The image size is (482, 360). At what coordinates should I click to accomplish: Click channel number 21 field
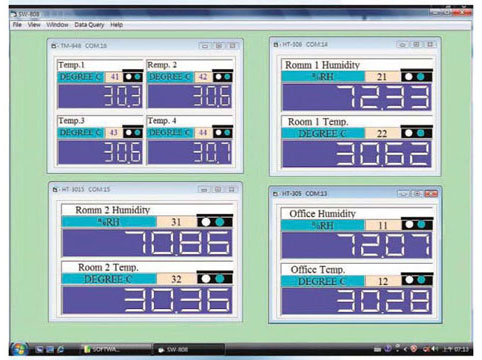[x=382, y=77]
